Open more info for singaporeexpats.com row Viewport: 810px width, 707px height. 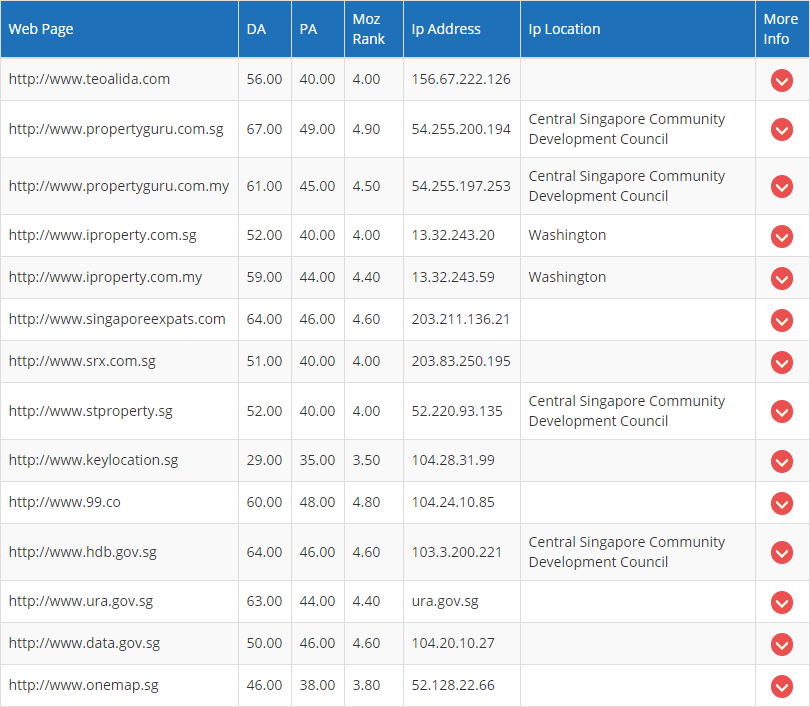tap(782, 320)
